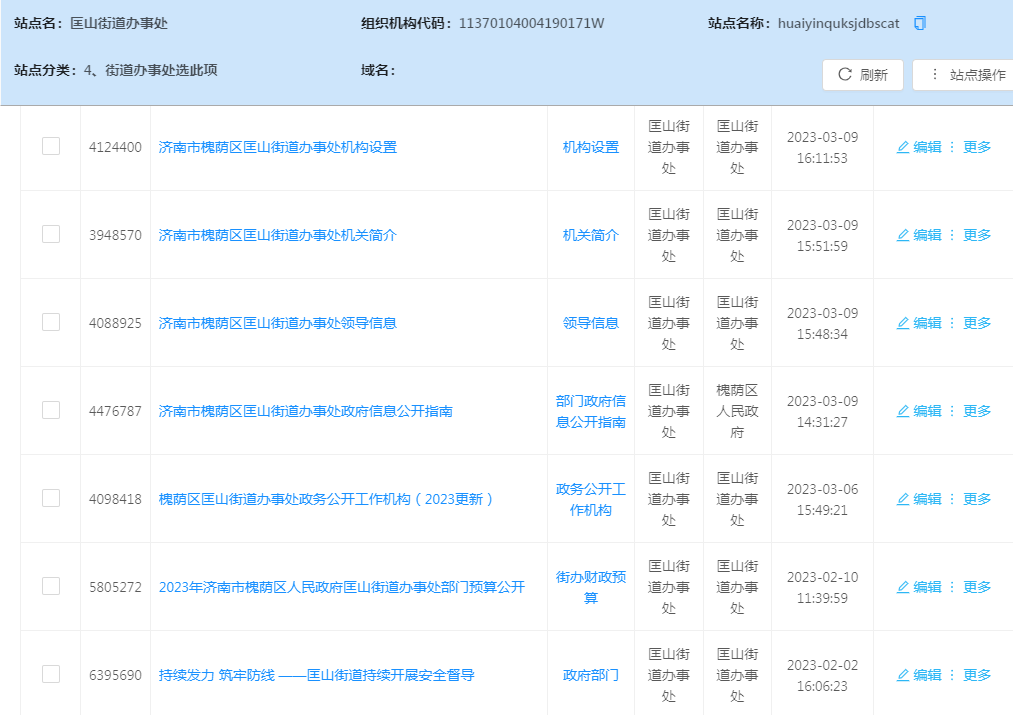The width and height of the screenshot is (1013, 715).
Task: Check the box for article 5805272
Action: click(x=51, y=586)
